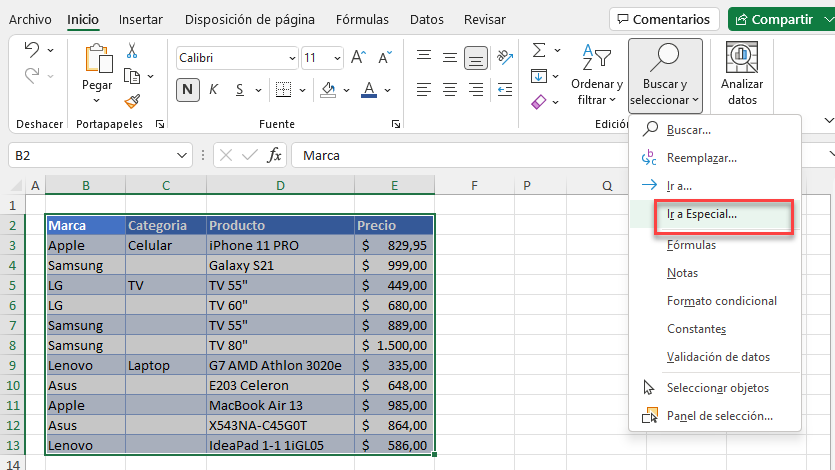Image resolution: width=835 pixels, height=470 pixels.
Task: Expand fill color dropdown arrow
Action: (x=346, y=90)
